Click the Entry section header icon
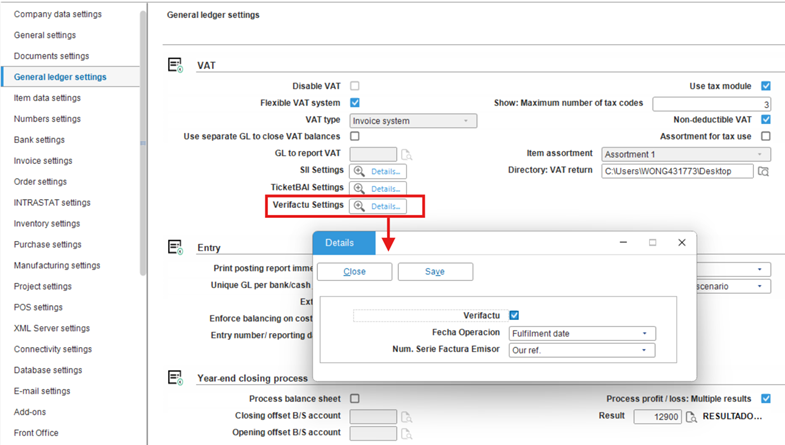Viewport: 785px width, 445px height. tap(175, 247)
